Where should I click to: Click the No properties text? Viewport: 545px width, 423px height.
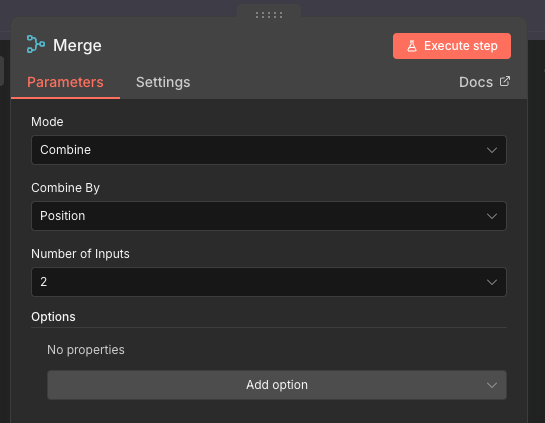[86, 350]
